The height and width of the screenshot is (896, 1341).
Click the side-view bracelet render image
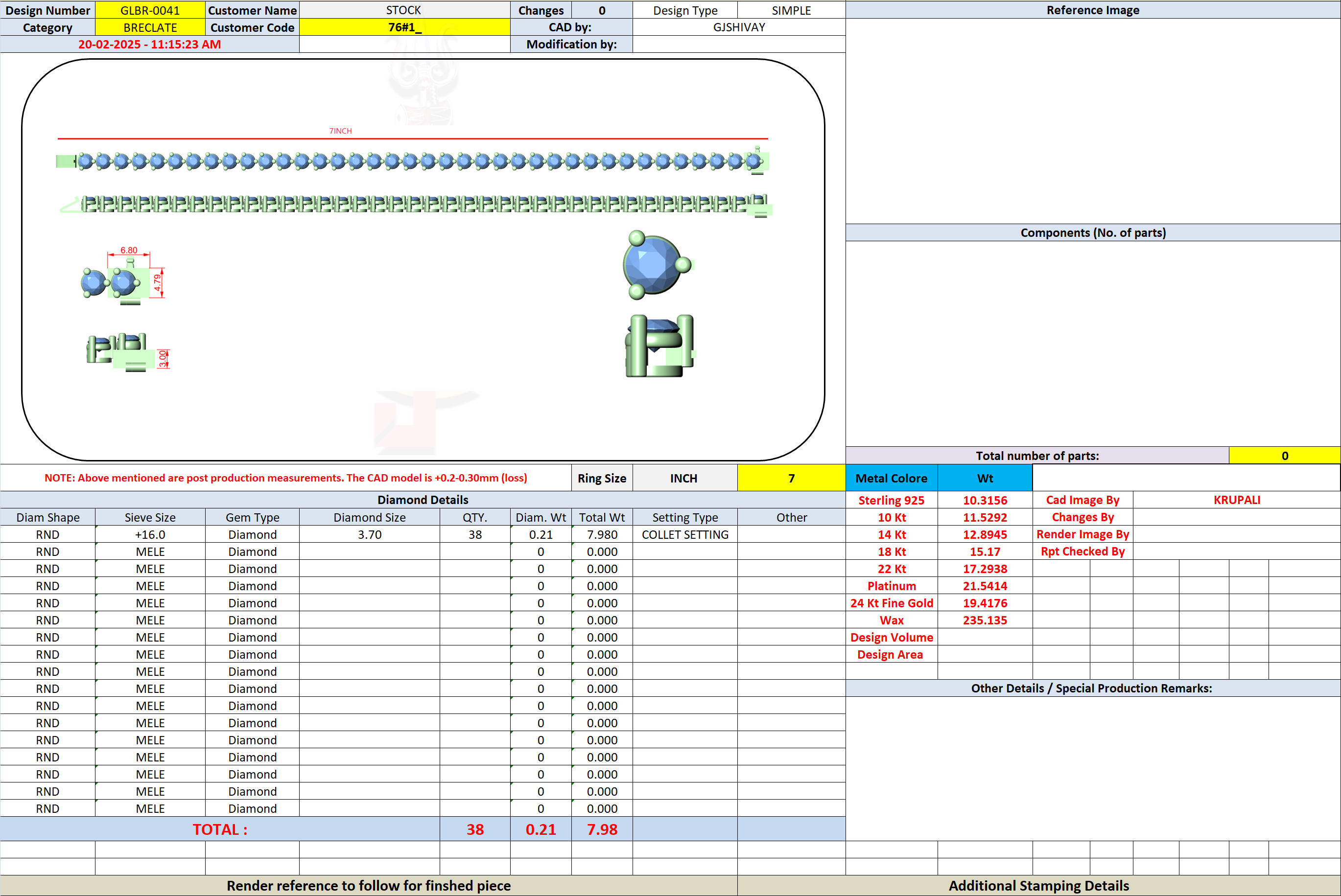click(x=416, y=204)
